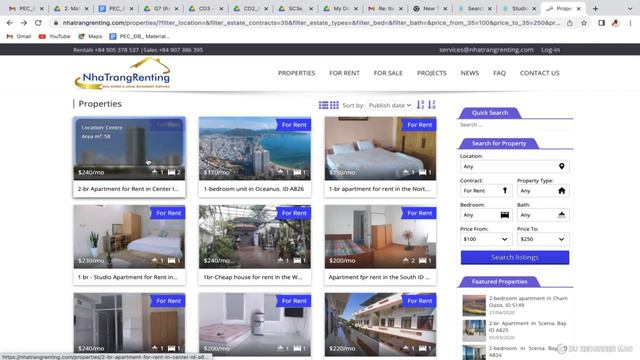This screenshot has height=360, width=640.
Task: Open 2-br Apartment for Rent in Center listing title
Action: click(128, 189)
